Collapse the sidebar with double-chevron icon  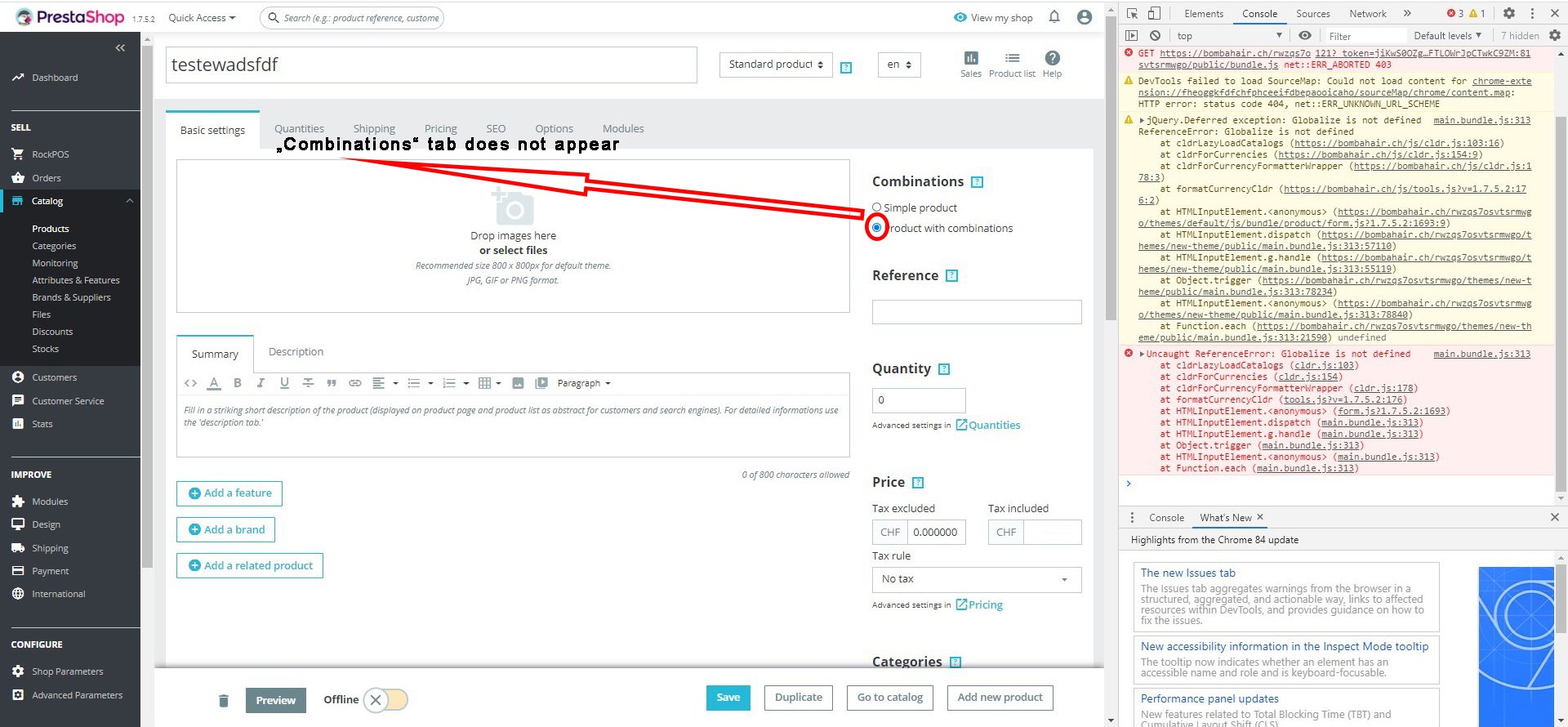pyautogui.click(x=120, y=48)
